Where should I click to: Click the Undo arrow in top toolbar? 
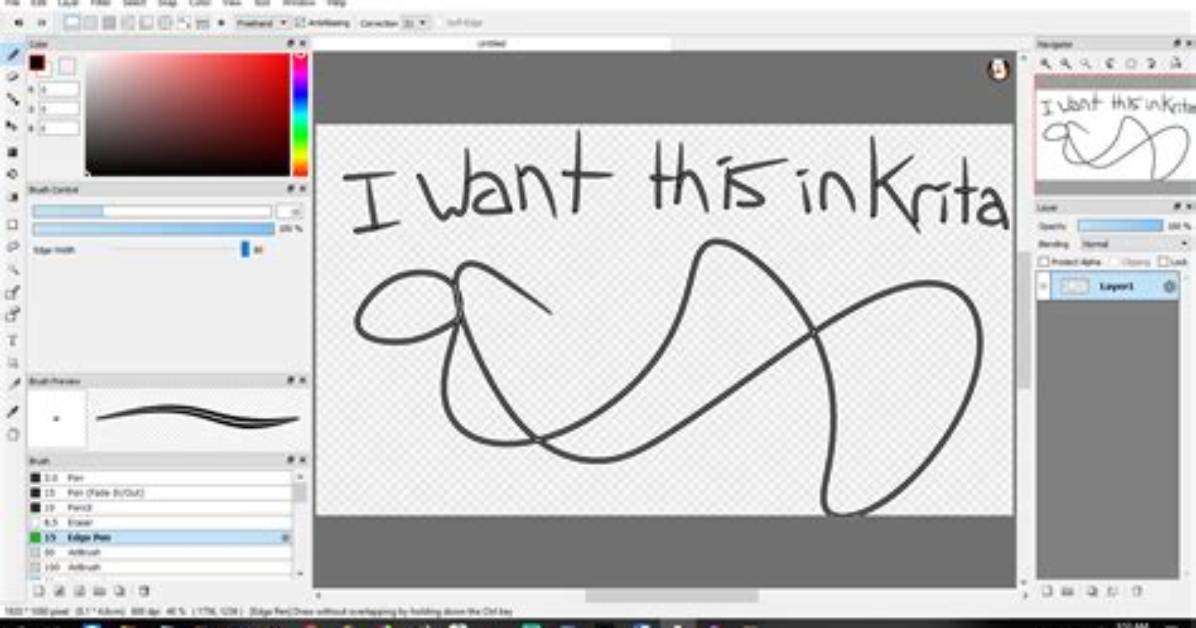point(19,23)
